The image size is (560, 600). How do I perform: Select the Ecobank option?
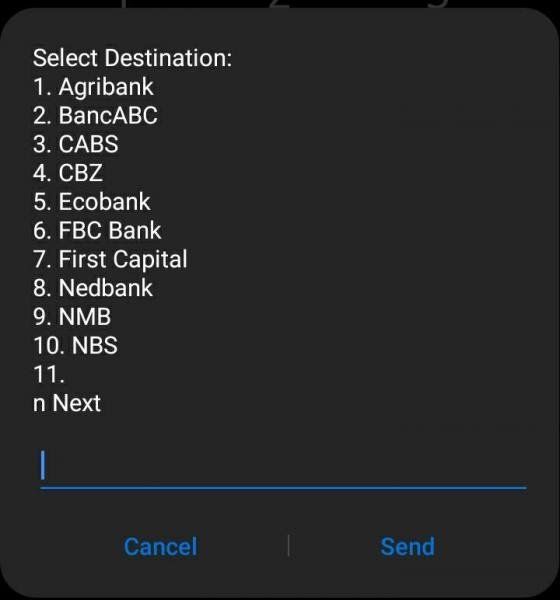[91, 202]
